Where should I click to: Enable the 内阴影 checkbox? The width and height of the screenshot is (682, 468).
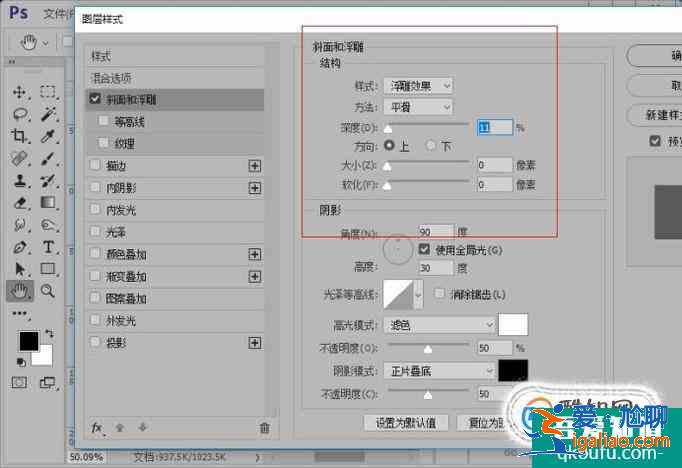tap(95, 187)
